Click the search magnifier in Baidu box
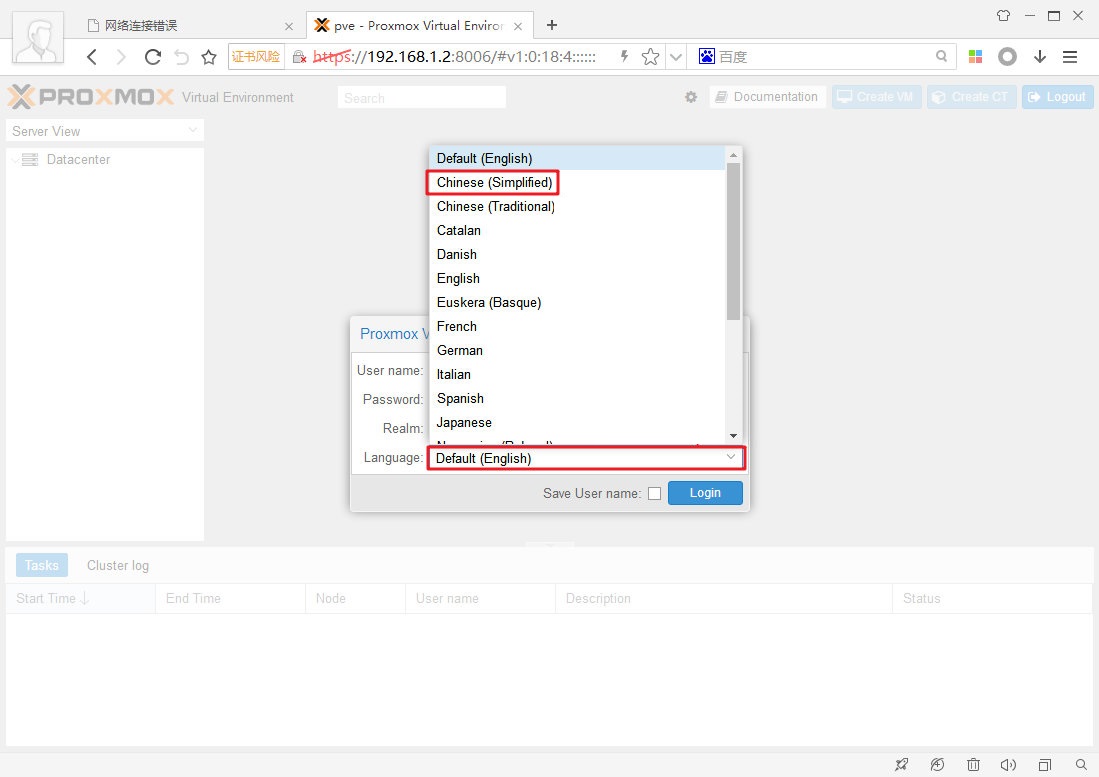This screenshot has height=777, width=1099. 941,57
